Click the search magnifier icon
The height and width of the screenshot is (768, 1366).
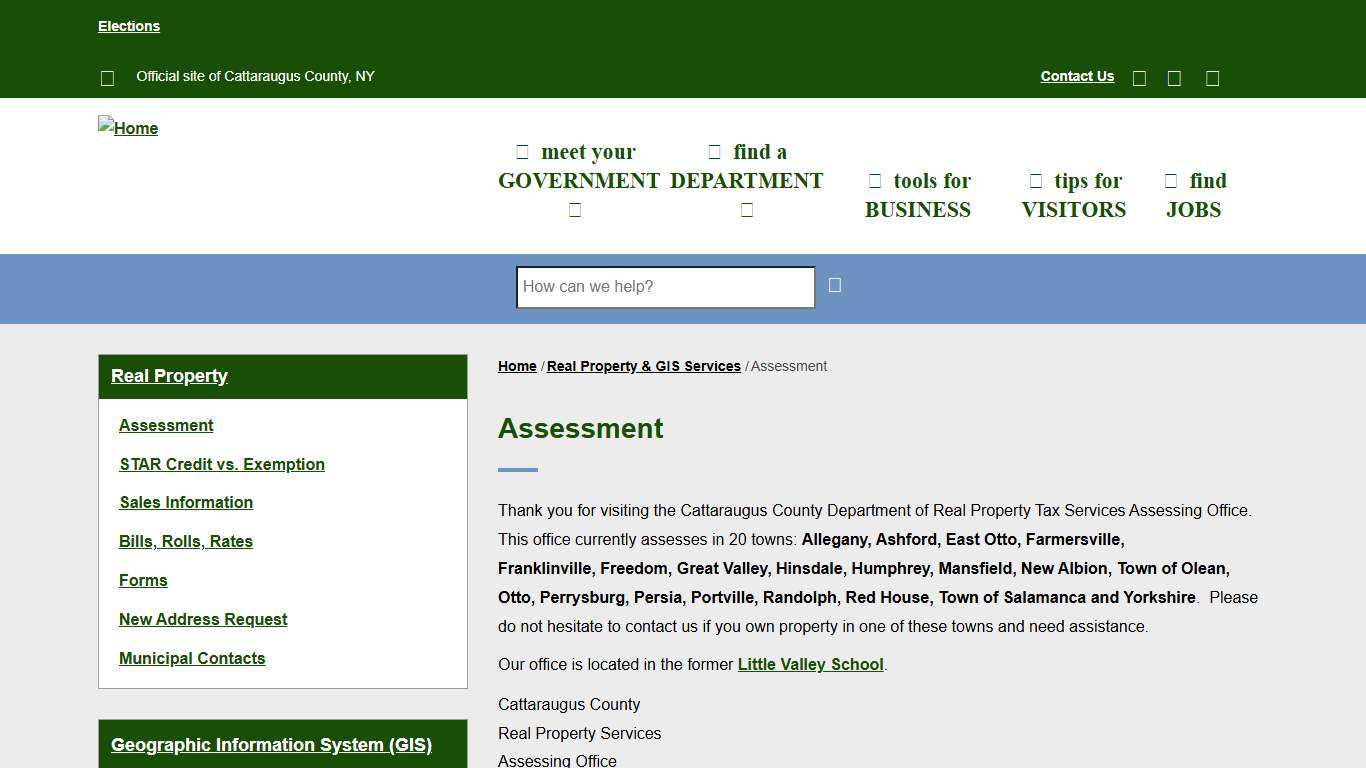835,285
